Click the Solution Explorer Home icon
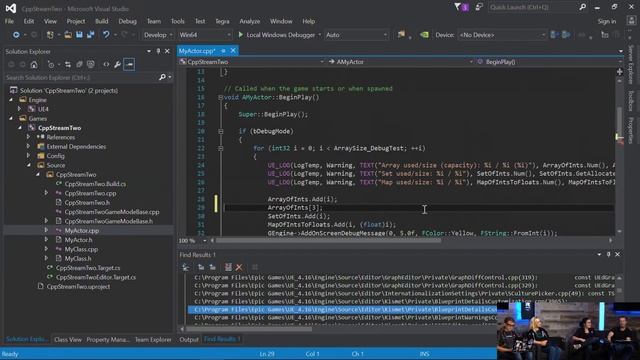 pyautogui.click(x=34, y=64)
